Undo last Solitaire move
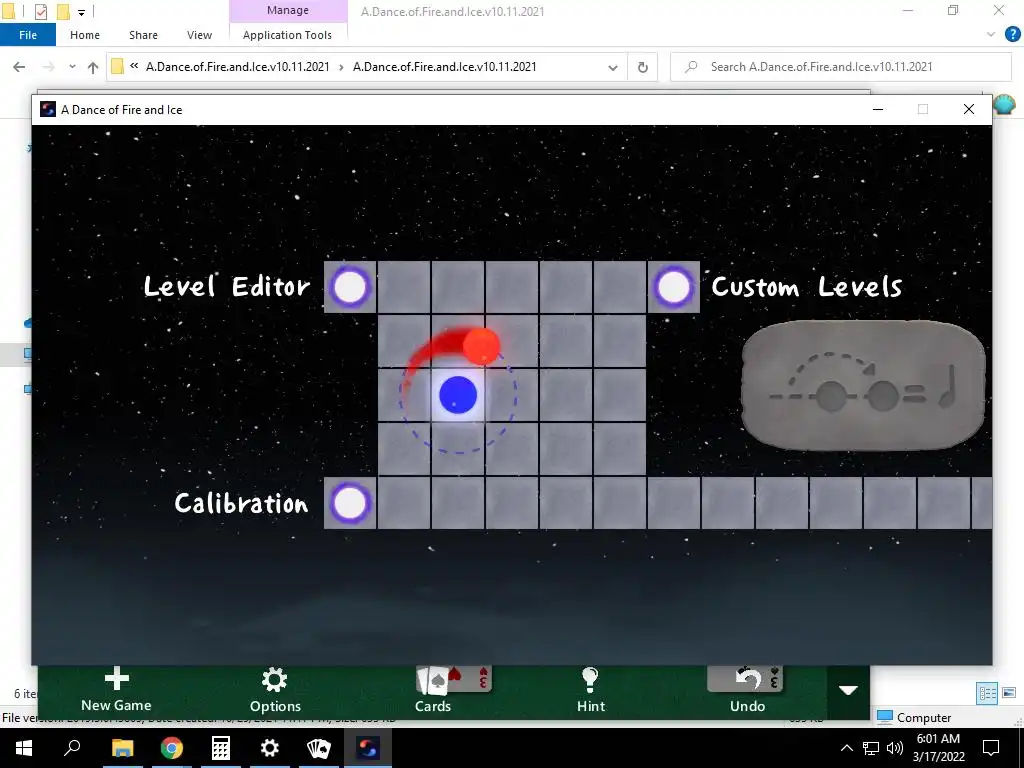This screenshot has height=768, width=1024. click(747, 692)
